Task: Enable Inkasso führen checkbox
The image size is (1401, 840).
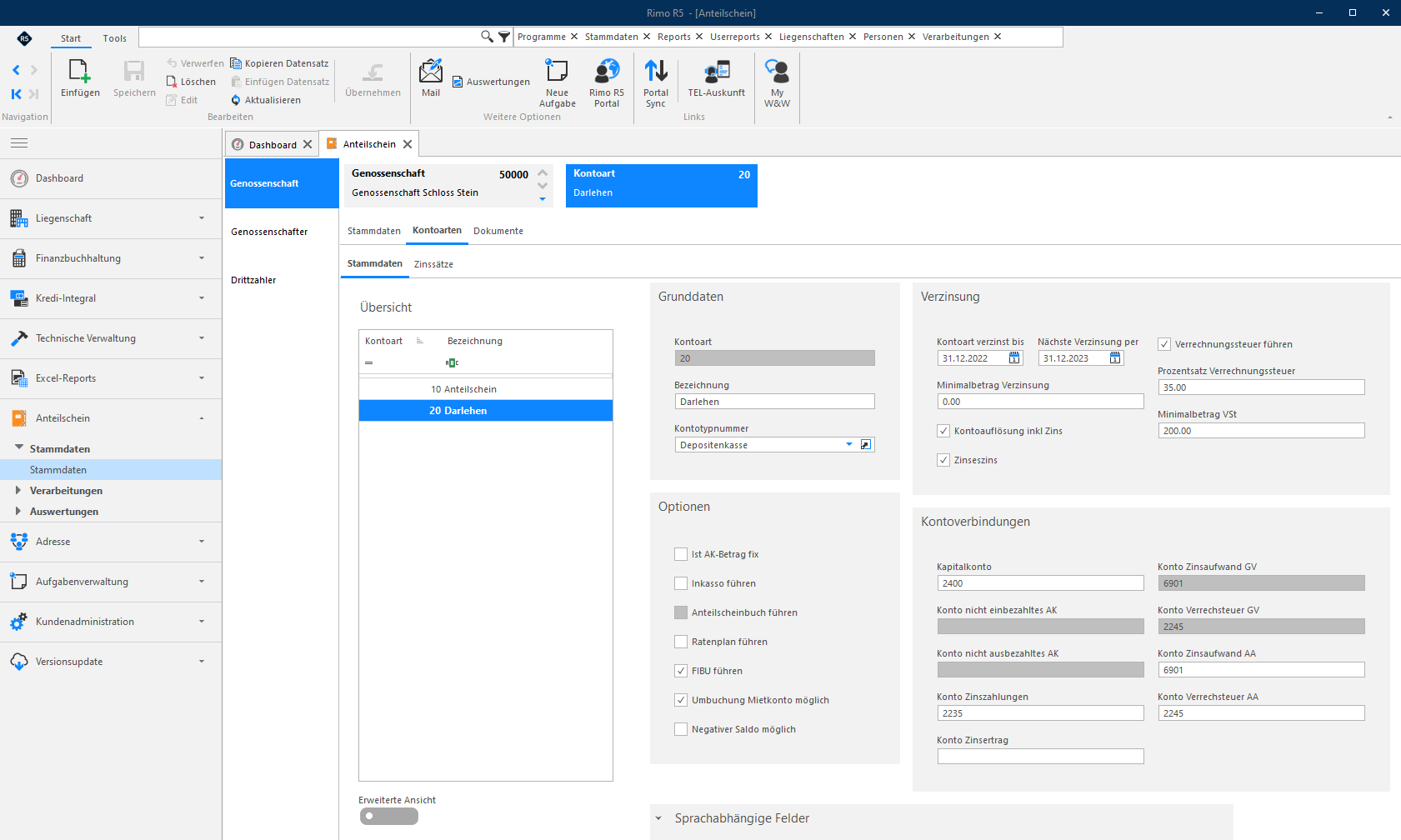Action: (x=681, y=583)
